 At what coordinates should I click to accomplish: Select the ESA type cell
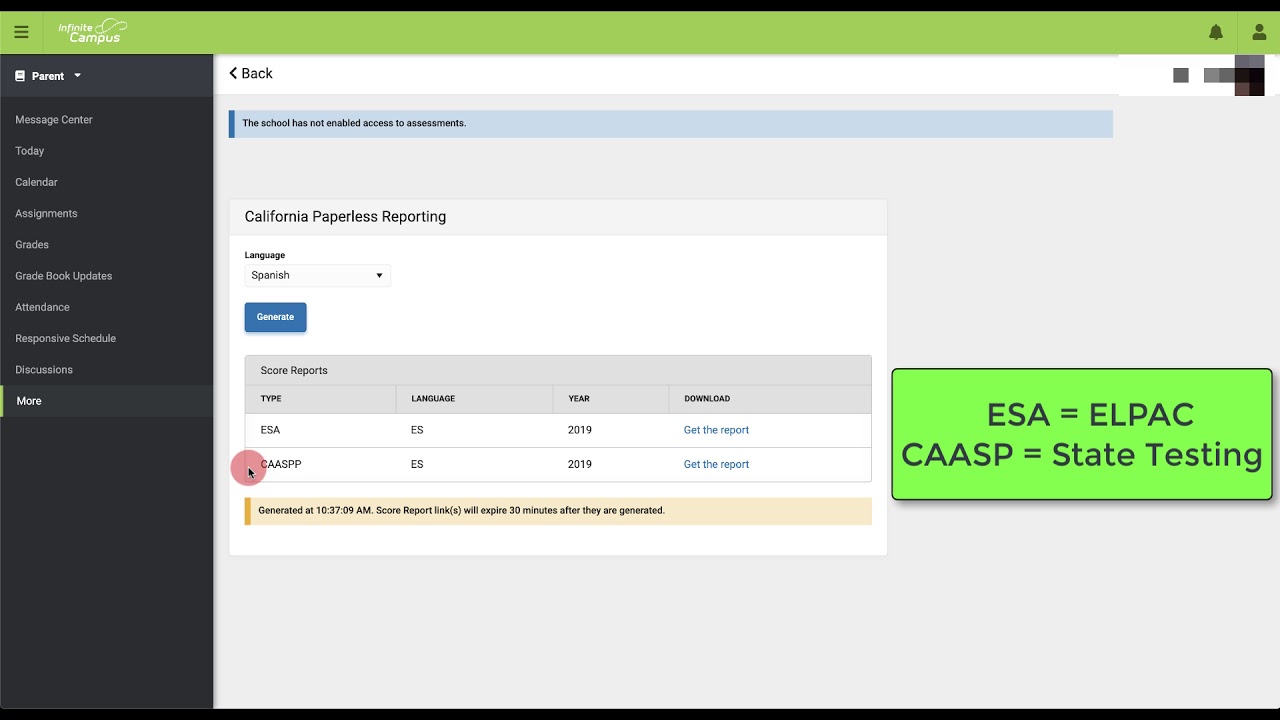270,430
